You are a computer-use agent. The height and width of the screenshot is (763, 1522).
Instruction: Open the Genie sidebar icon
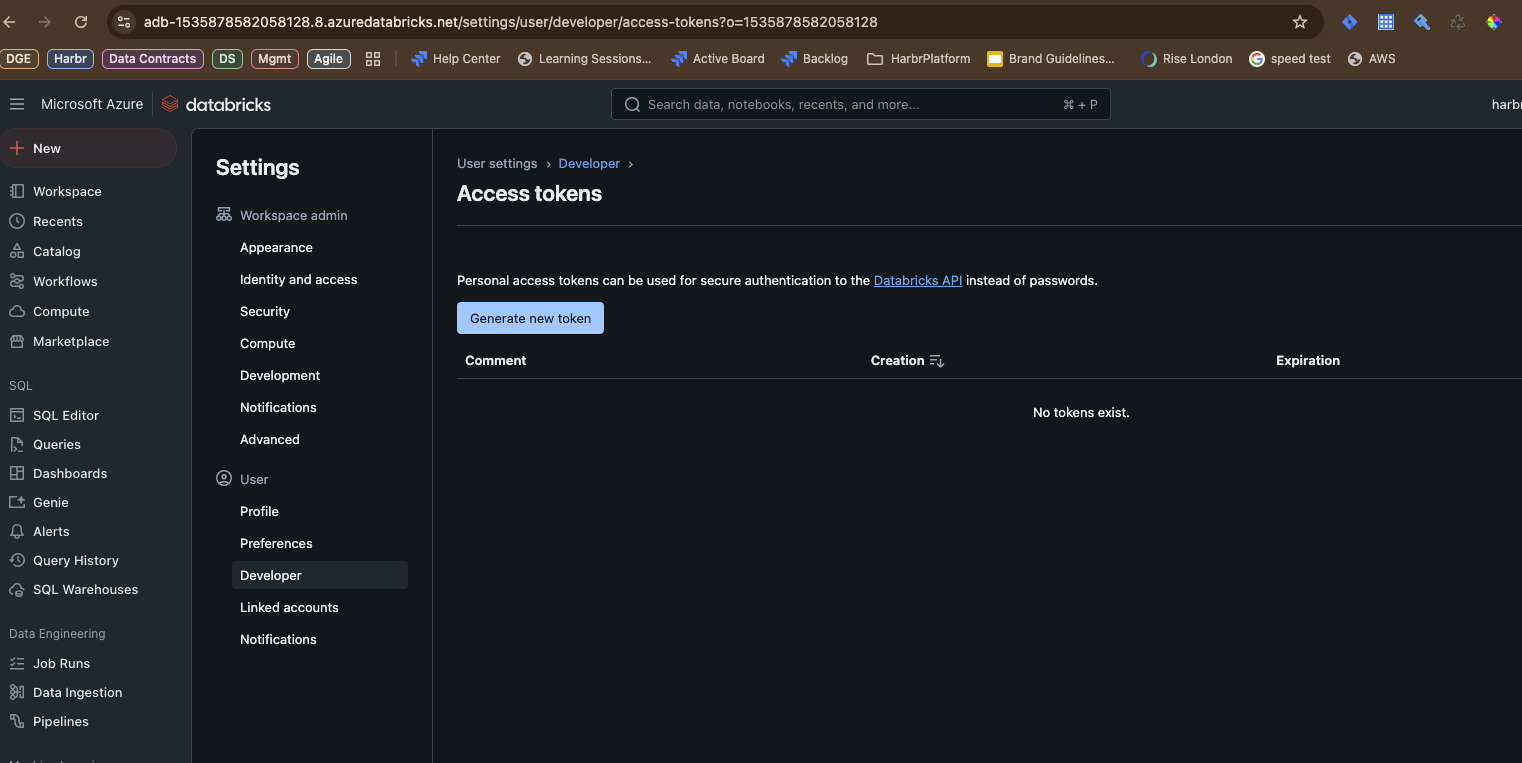coord(16,502)
